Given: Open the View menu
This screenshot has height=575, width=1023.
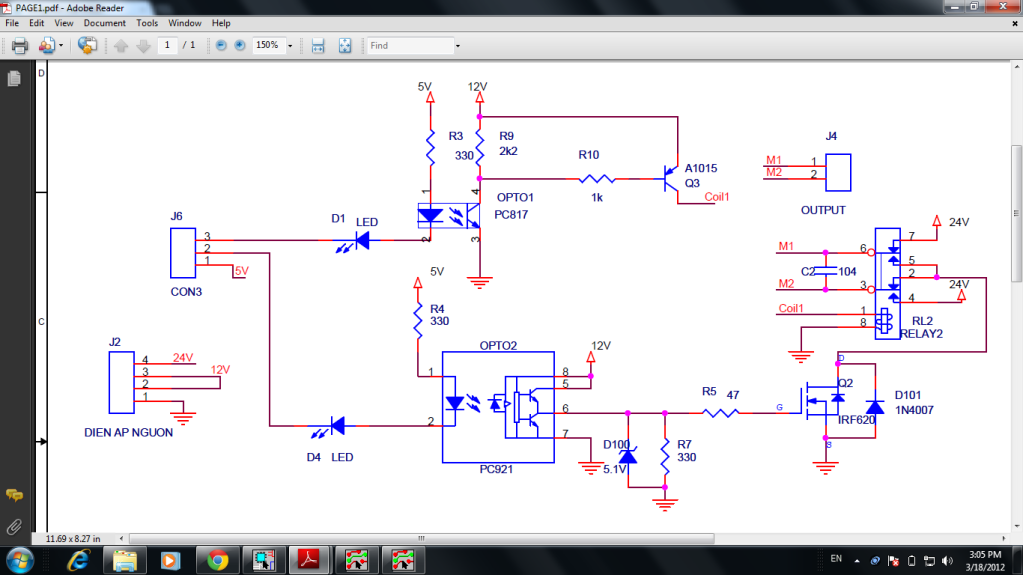Looking at the screenshot, I should 63,23.
